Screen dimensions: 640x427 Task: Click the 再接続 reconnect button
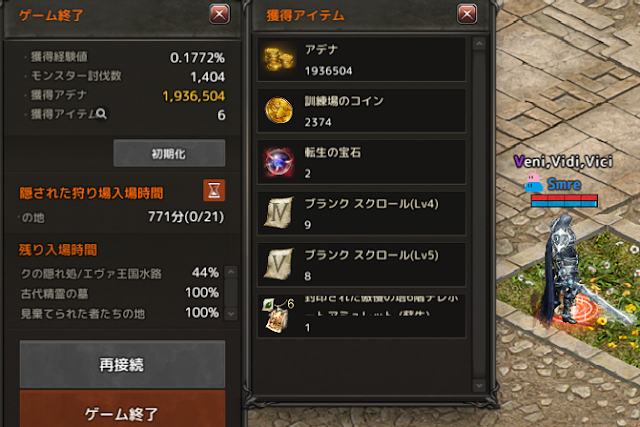click(x=122, y=364)
